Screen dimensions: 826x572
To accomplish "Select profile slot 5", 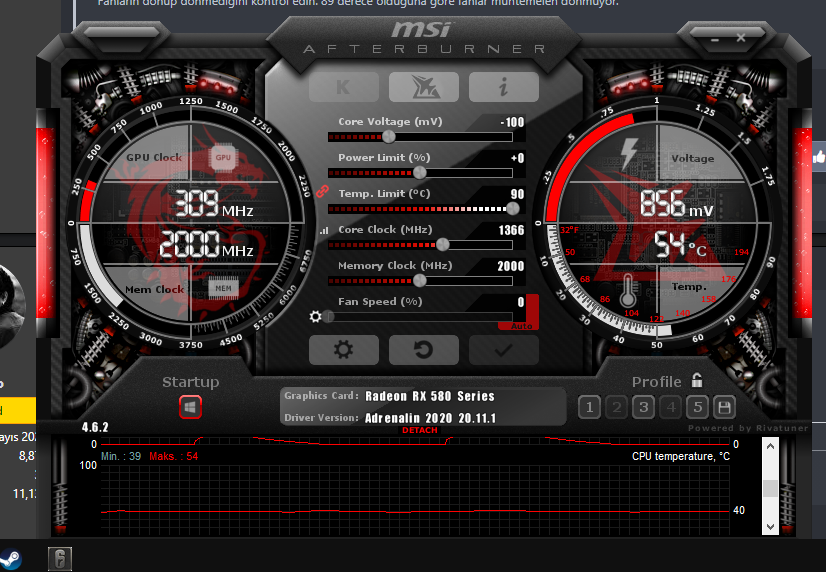I will [x=697, y=407].
